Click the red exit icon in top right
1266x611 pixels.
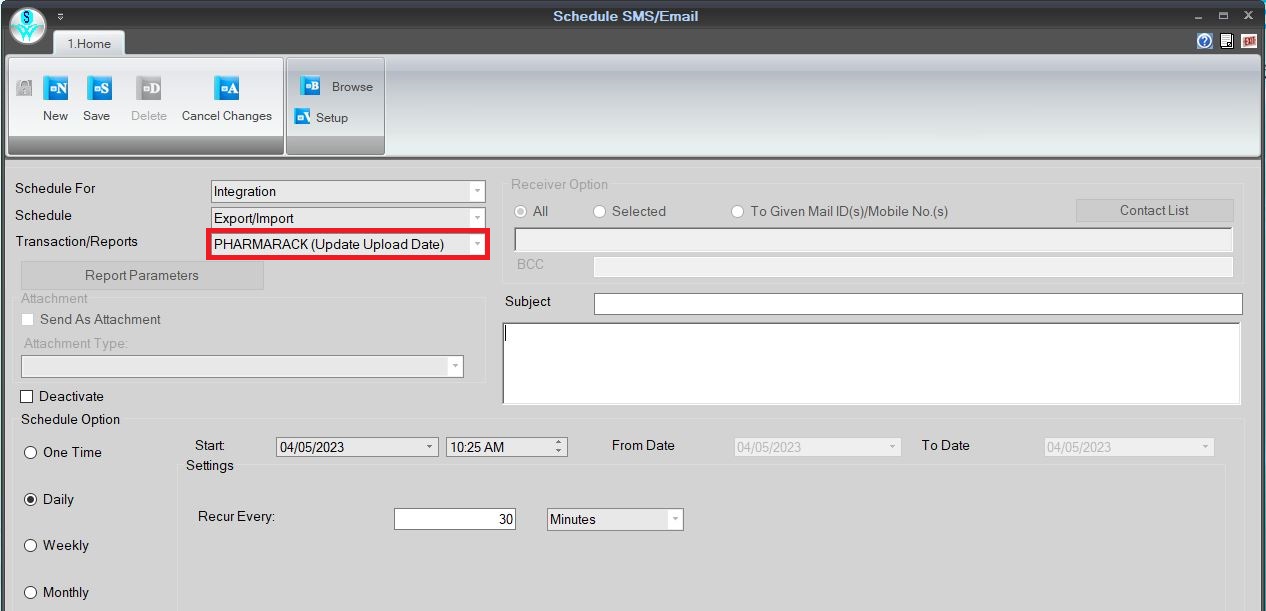[x=1249, y=41]
